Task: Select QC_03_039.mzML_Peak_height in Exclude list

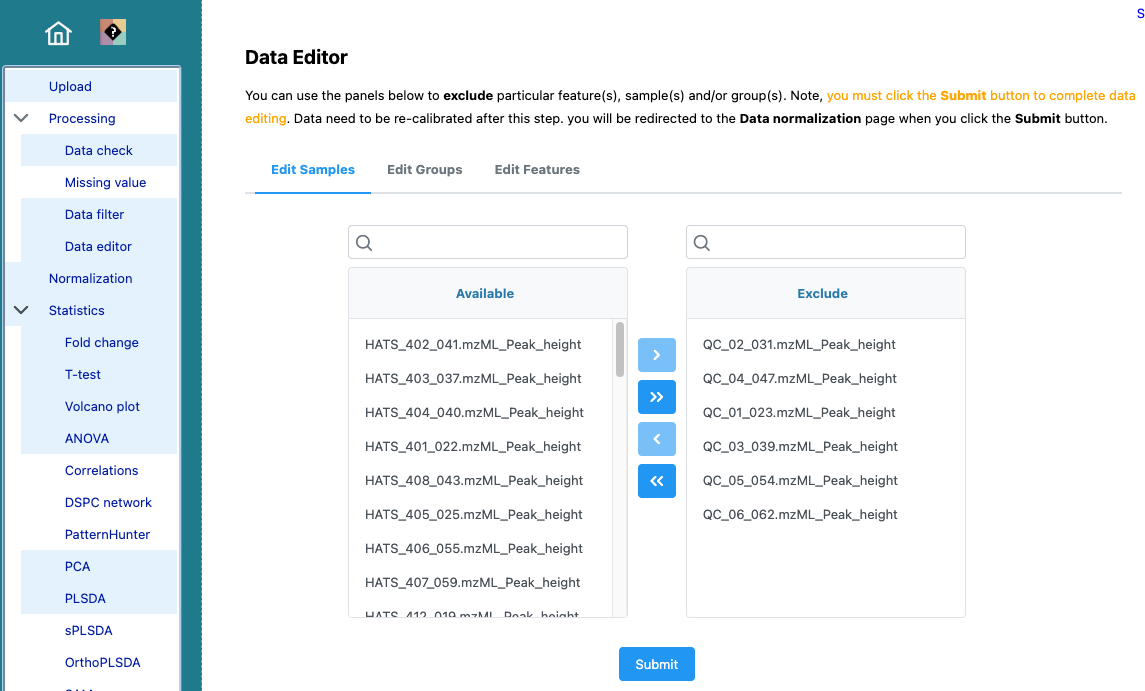Action: [x=800, y=446]
